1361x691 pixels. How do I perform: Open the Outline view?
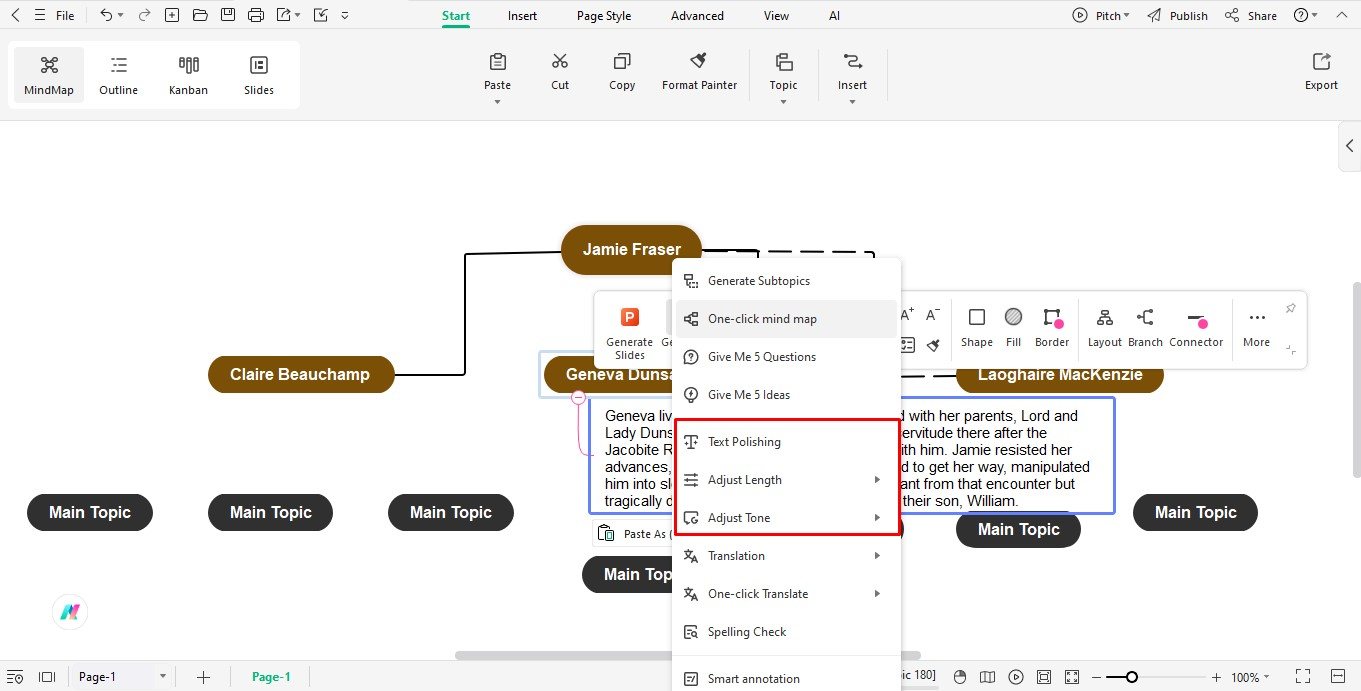[x=118, y=74]
